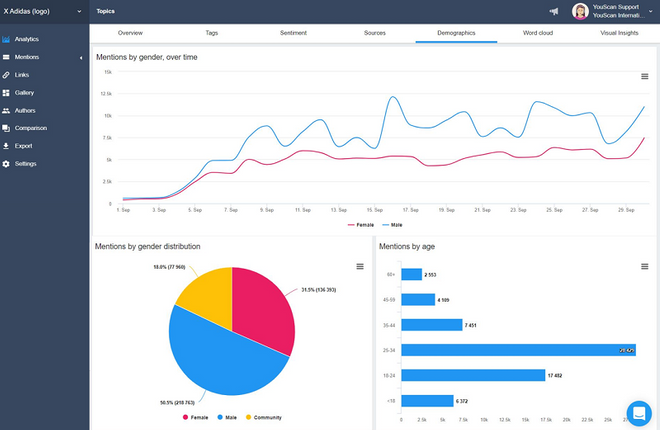Click the Authors people icon
660x430 pixels.
pyautogui.click(x=6, y=111)
